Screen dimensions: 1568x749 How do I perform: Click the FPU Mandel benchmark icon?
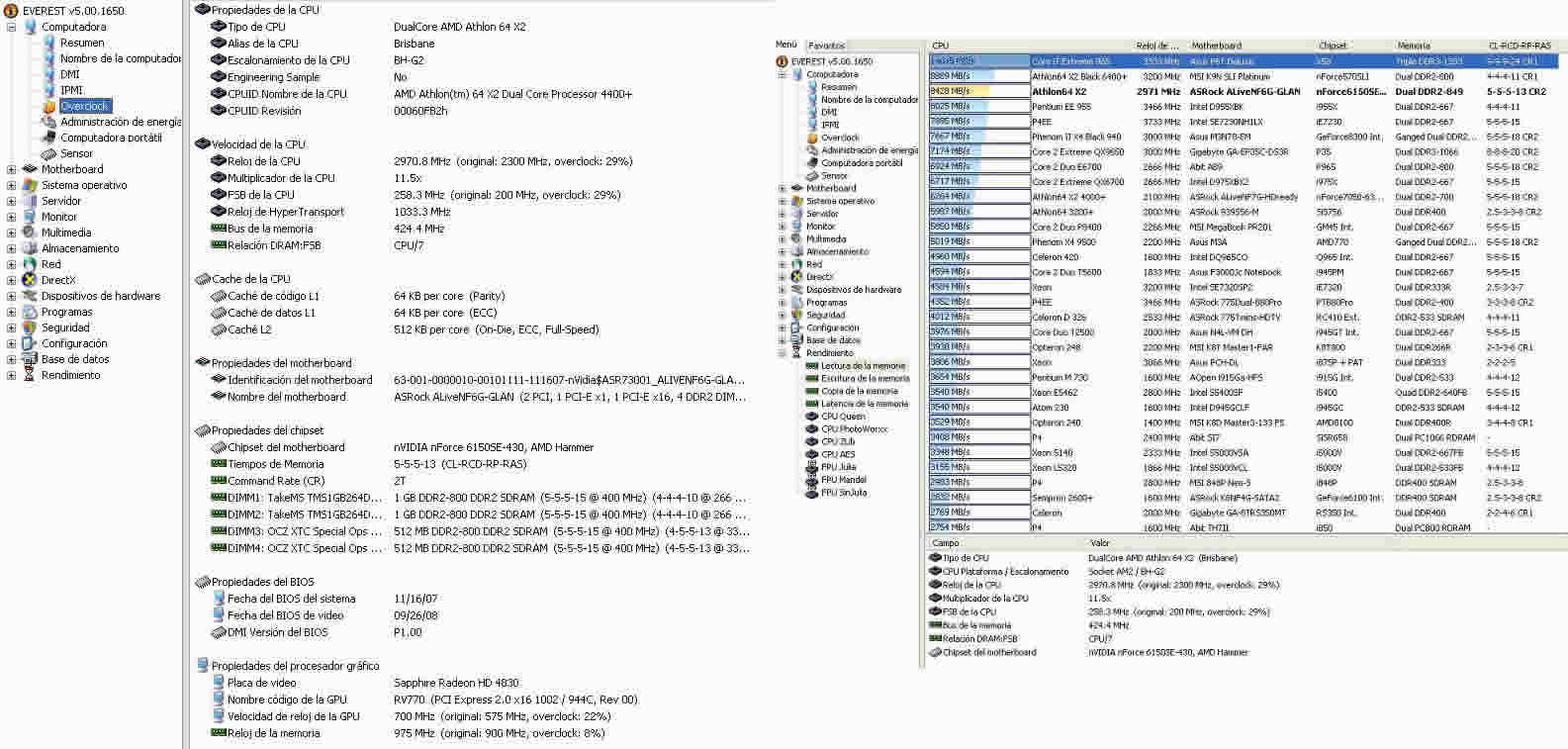pyautogui.click(x=812, y=480)
